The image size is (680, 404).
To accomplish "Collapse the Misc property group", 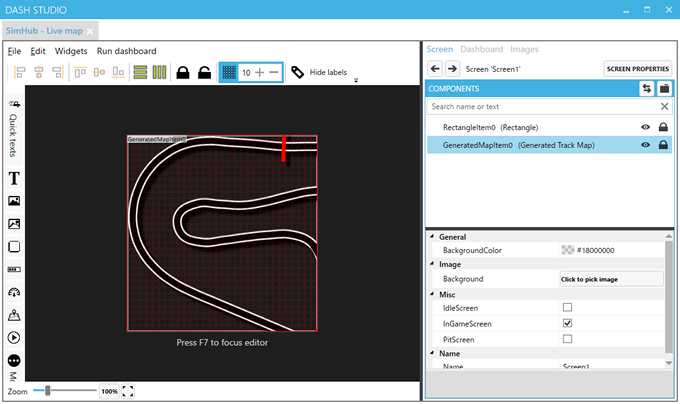I will point(432,294).
